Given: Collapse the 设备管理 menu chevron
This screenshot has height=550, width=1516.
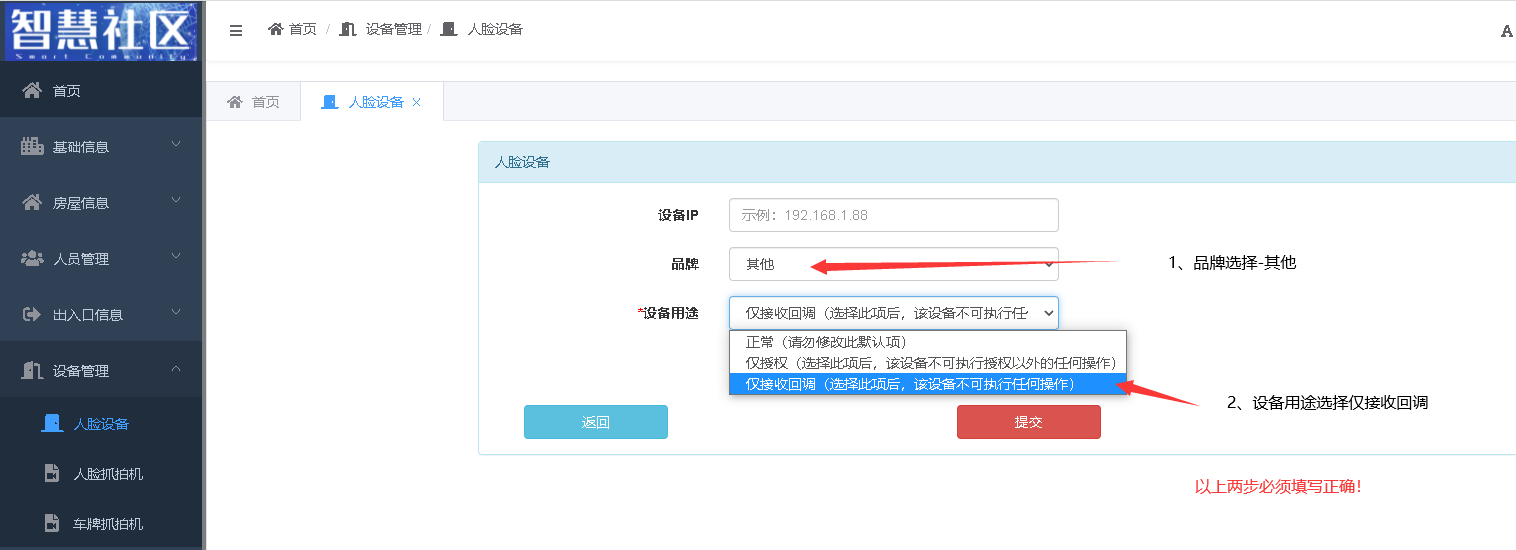Looking at the screenshot, I should pos(176,370).
